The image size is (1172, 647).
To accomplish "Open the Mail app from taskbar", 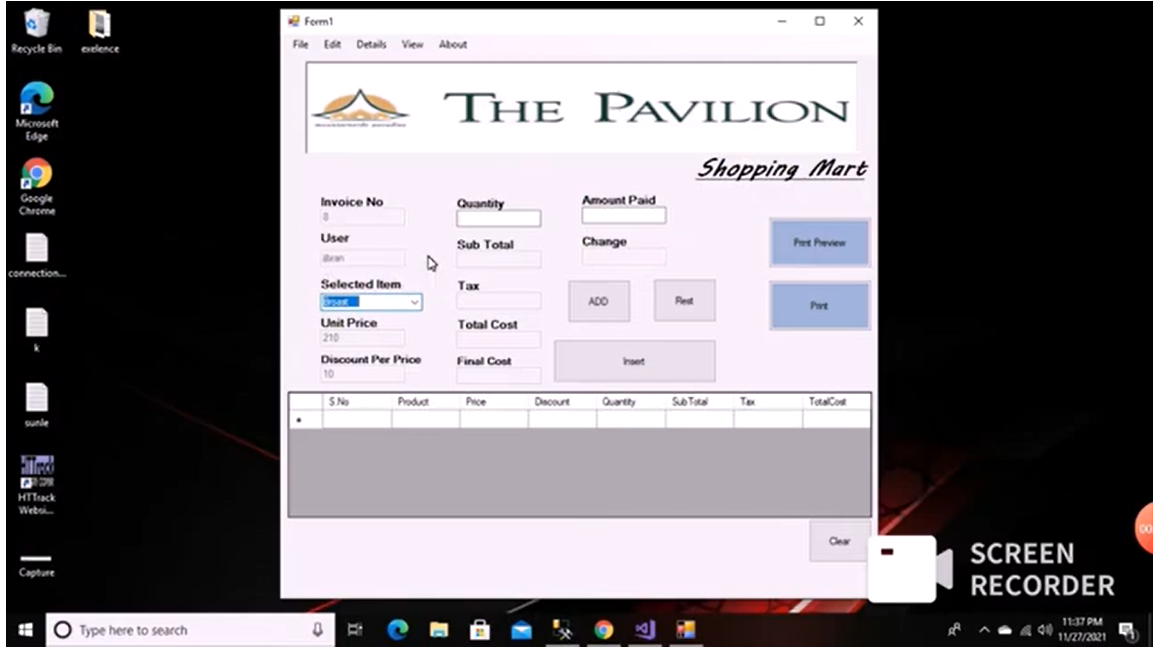I will [521, 630].
